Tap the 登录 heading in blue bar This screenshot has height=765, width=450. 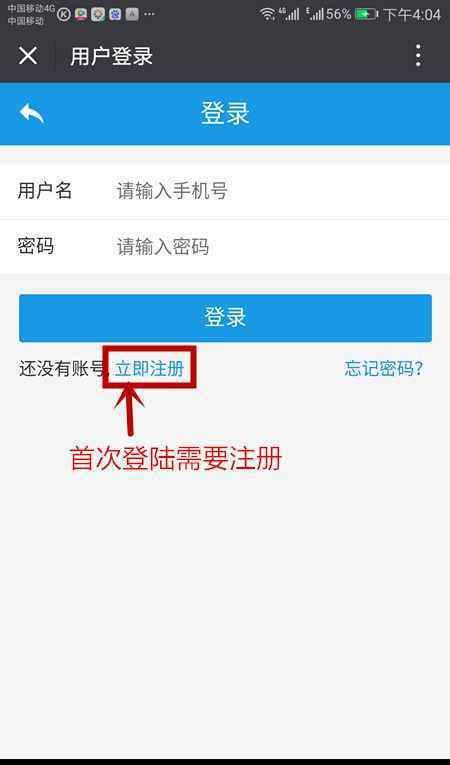click(x=225, y=113)
